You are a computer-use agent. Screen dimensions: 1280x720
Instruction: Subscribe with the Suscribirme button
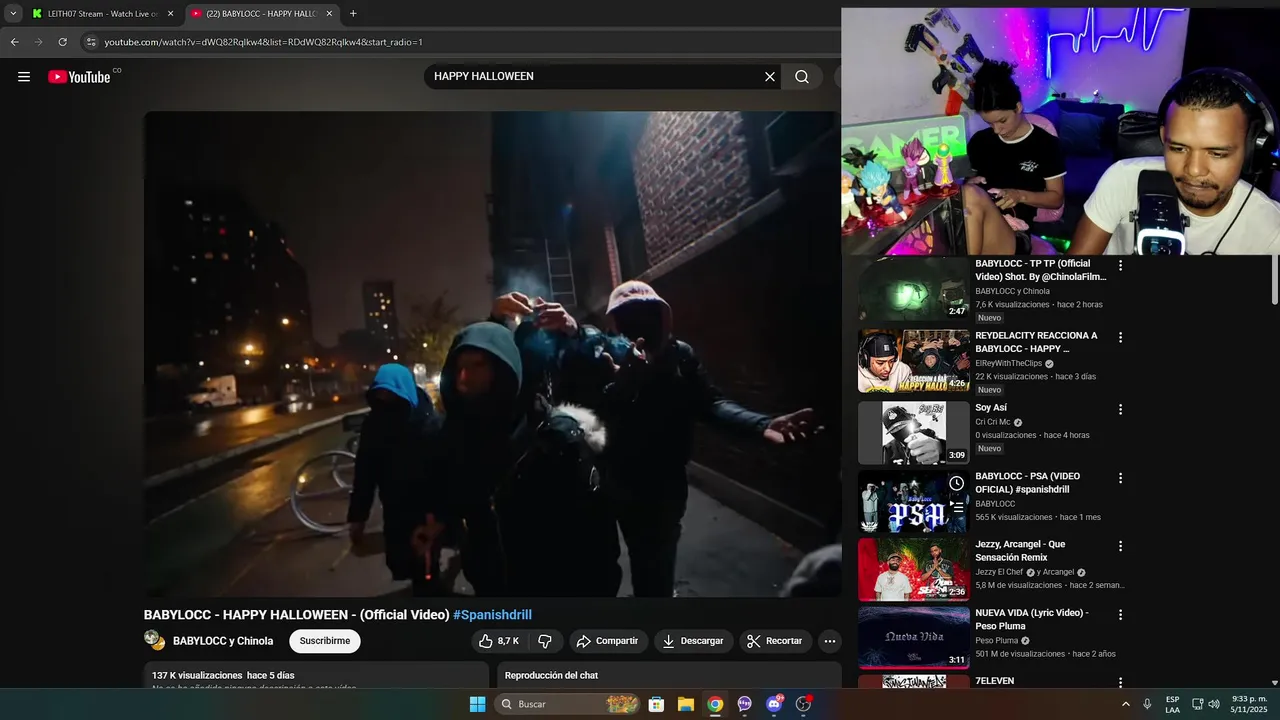point(325,641)
